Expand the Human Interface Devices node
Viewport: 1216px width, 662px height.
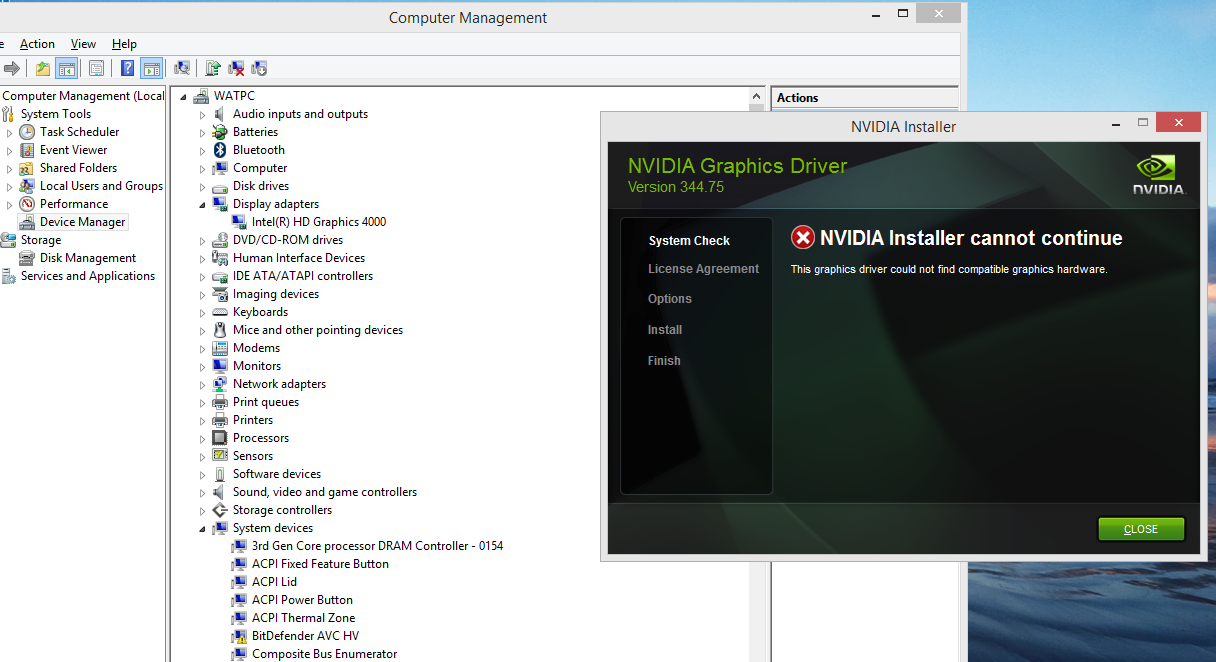tap(202, 258)
